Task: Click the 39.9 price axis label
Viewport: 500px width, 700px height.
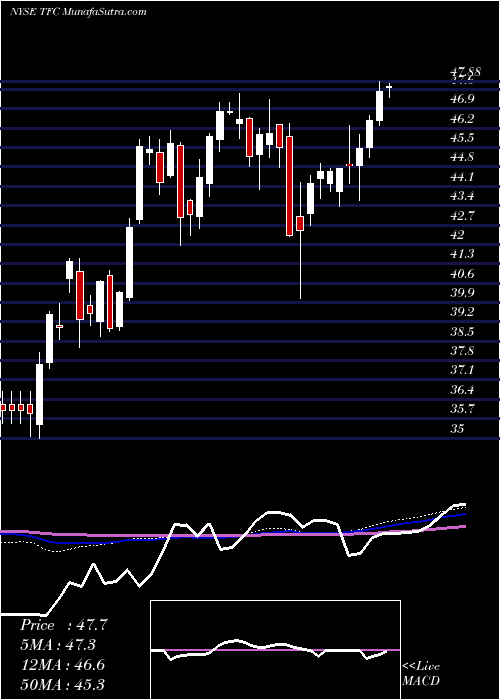Action: tap(463, 293)
